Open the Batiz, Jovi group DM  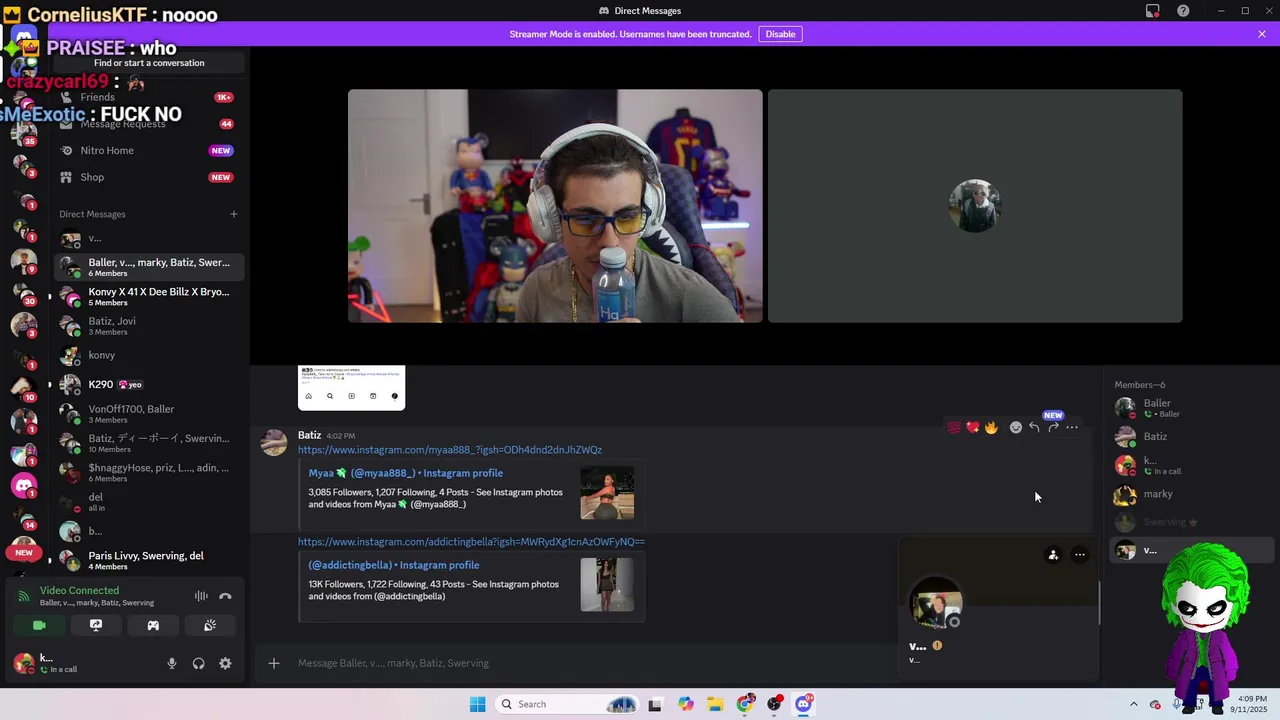coord(148,326)
